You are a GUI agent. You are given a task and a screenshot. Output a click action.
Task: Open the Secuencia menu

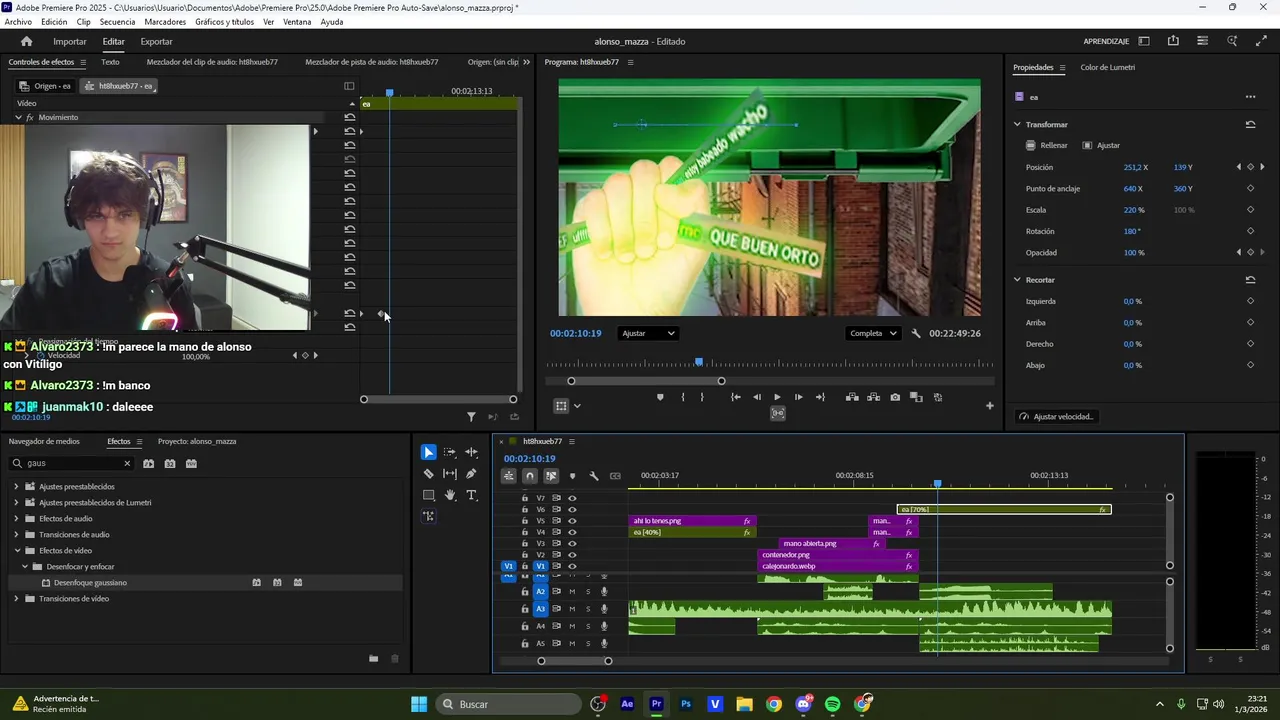[x=117, y=22]
